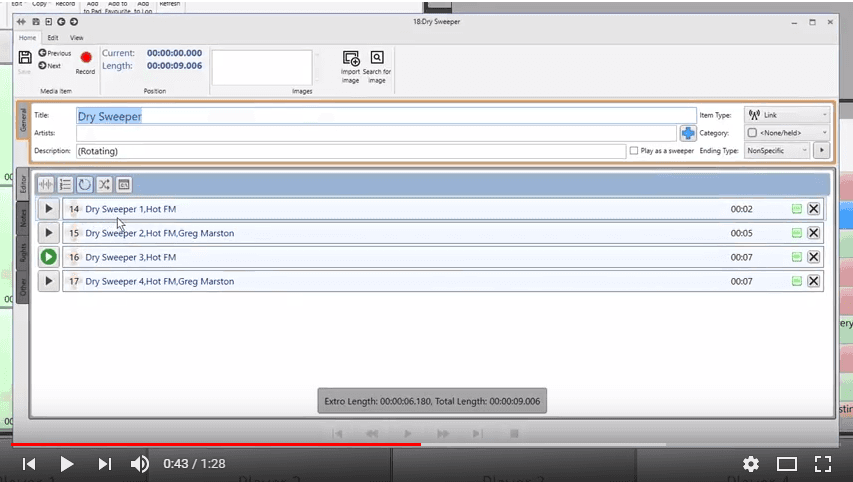The width and height of the screenshot is (853, 482).
Task: Open the Edit ribbon tab
Action: point(53,38)
